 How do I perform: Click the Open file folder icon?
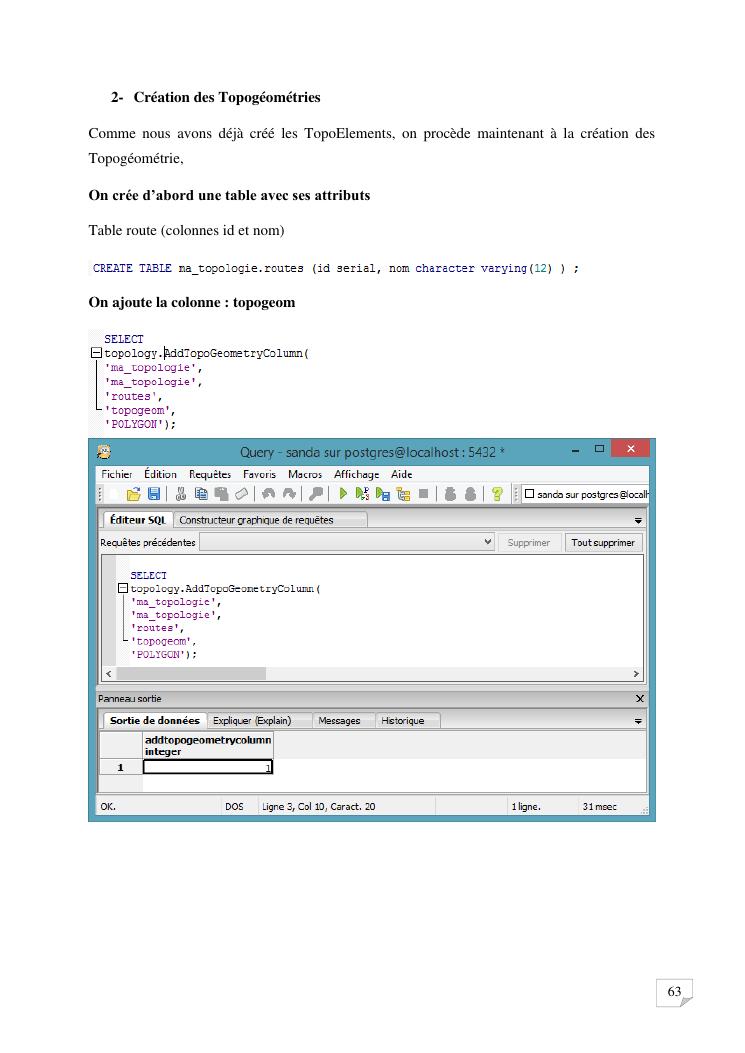pyautogui.click(x=133, y=494)
